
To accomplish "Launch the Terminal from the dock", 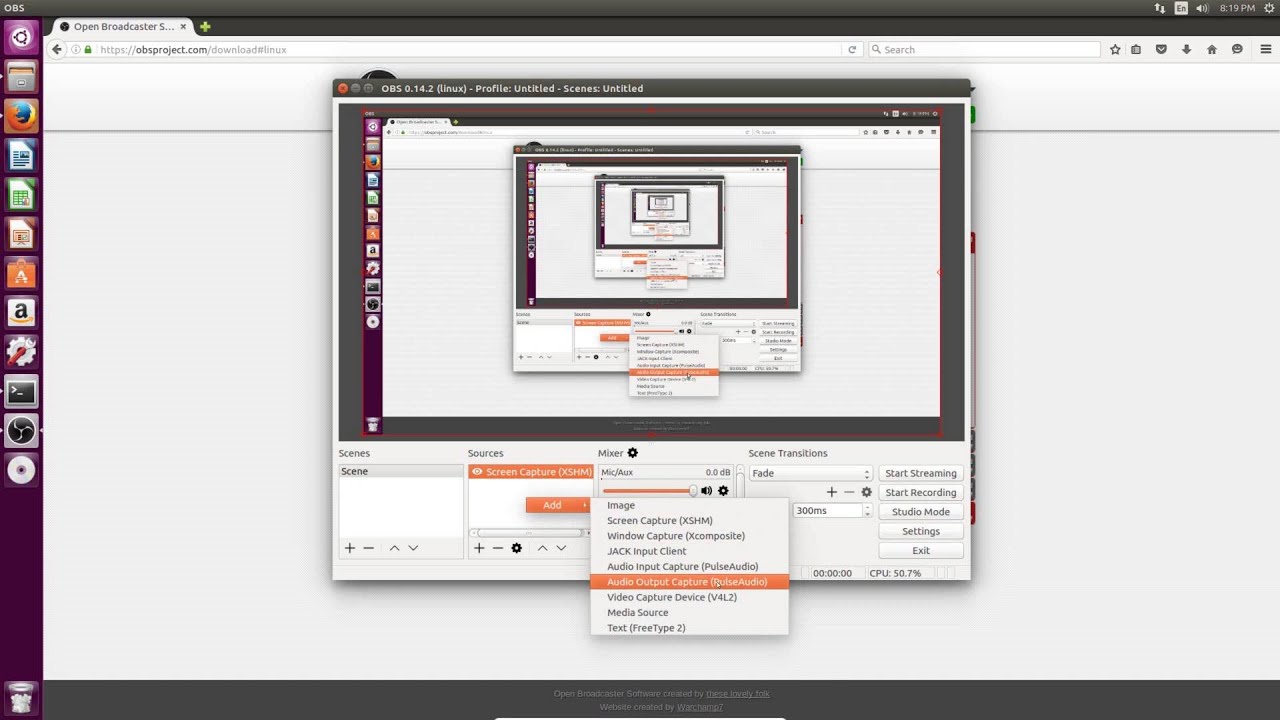I will click(21, 393).
